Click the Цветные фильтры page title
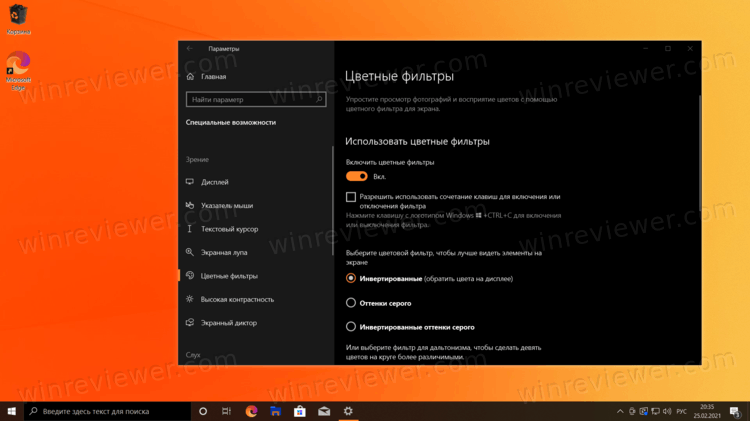Image resolution: width=750 pixels, height=421 pixels. (399, 76)
